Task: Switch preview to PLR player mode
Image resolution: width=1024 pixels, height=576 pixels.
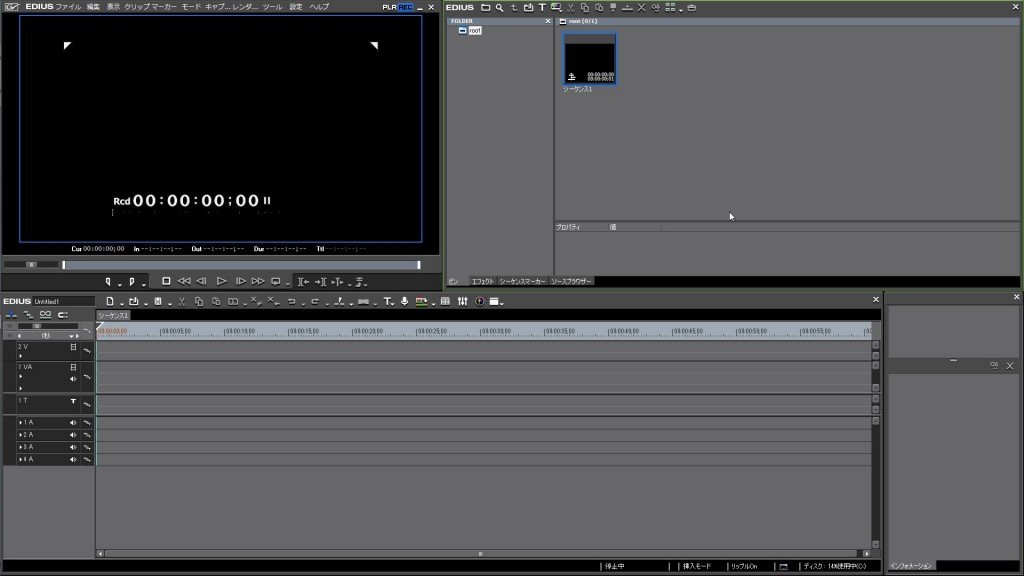Action: coord(389,7)
